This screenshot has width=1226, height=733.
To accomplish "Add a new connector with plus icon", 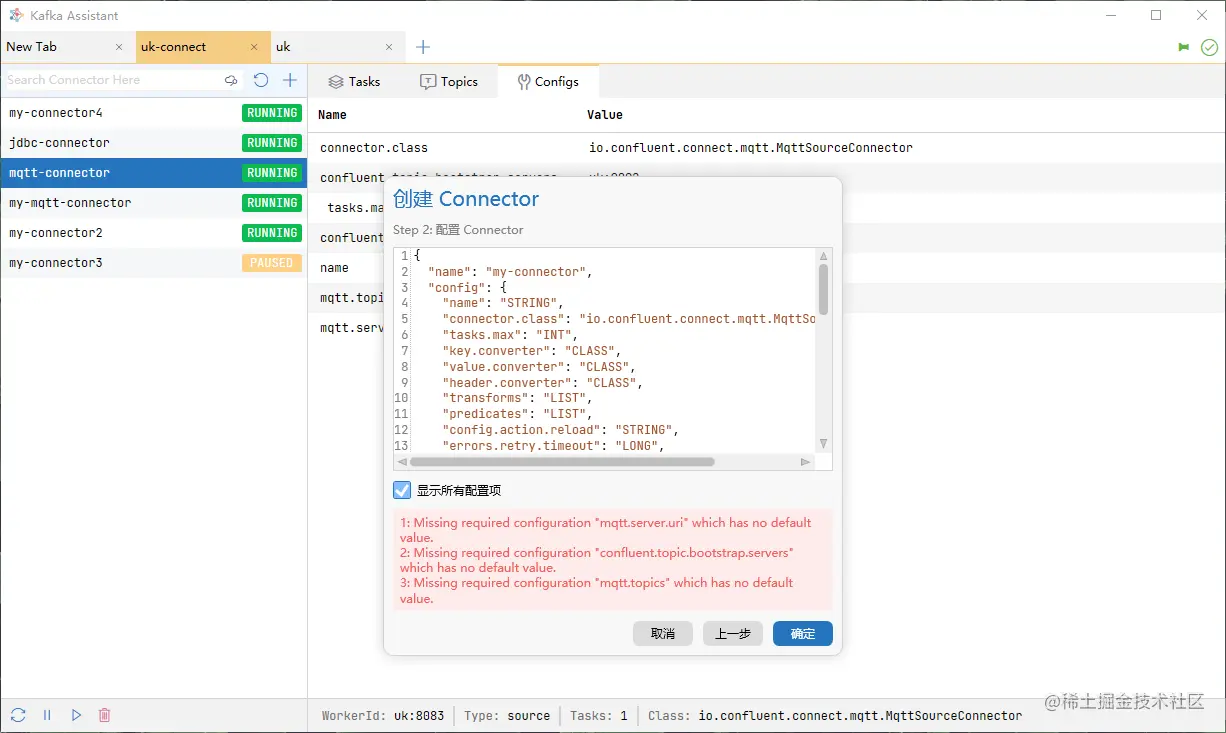I will pyautogui.click(x=290, y=80).
